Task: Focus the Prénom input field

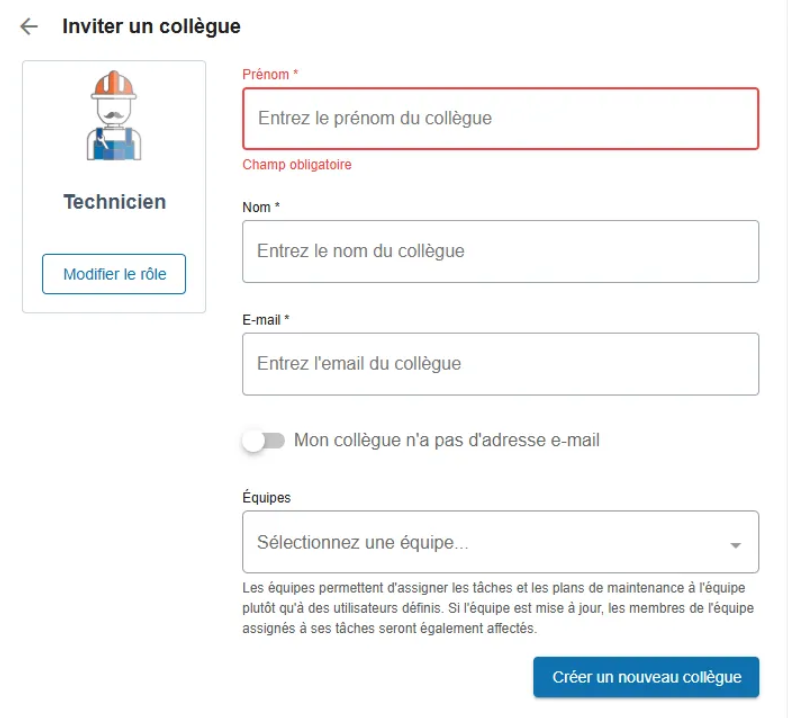Action: click(501, 119)
